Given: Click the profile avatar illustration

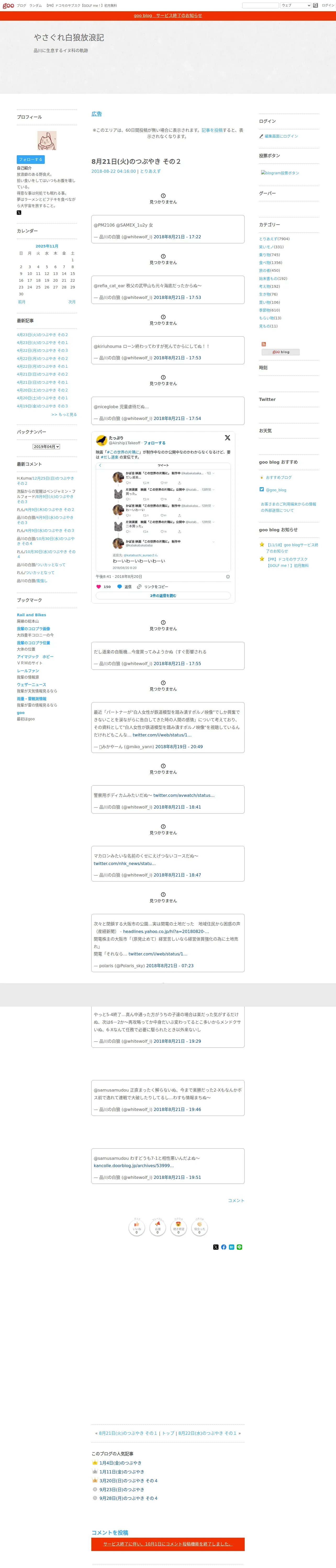Looking at the screenshot, I should (x=46, y=141).
